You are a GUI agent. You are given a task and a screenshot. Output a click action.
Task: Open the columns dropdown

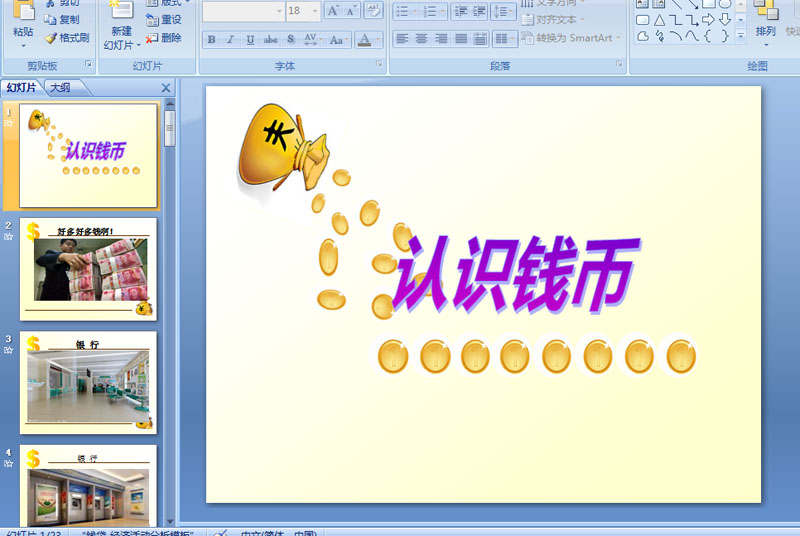[x=505, y=39]
